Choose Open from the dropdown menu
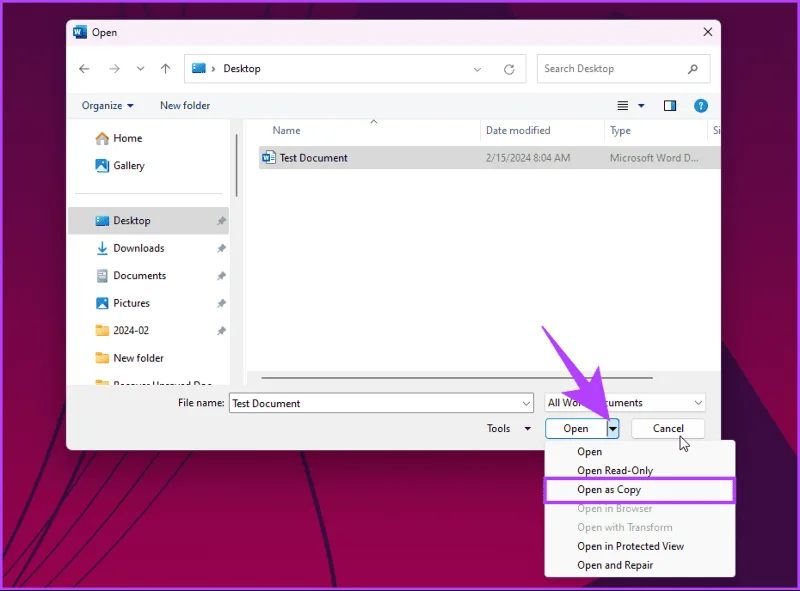 (640, 452)
